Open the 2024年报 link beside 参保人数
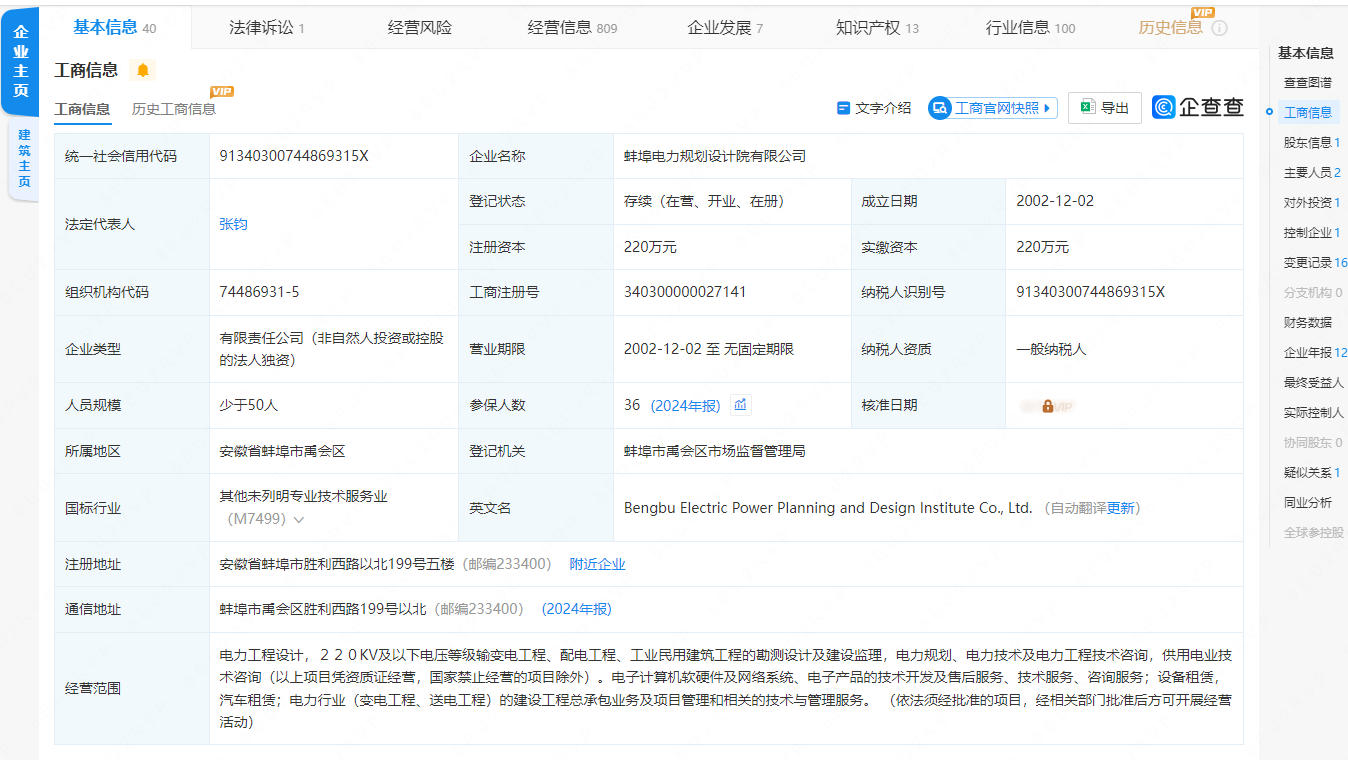This screenshot has height=760, width=1348. pyautogui.click(x=685, y=406)
